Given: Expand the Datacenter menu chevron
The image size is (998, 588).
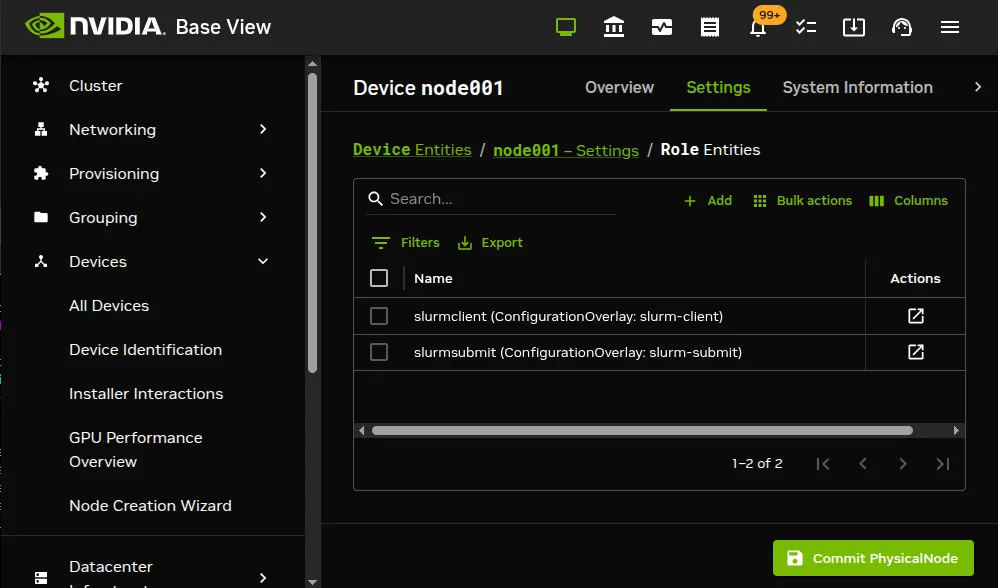Looking at the screenshot, I should pyautogui.click(x=263, y=578).
